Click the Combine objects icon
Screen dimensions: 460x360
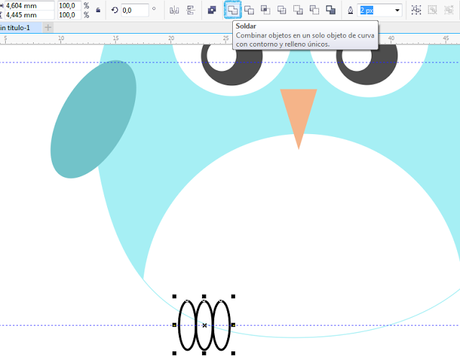tap(212, 10)
